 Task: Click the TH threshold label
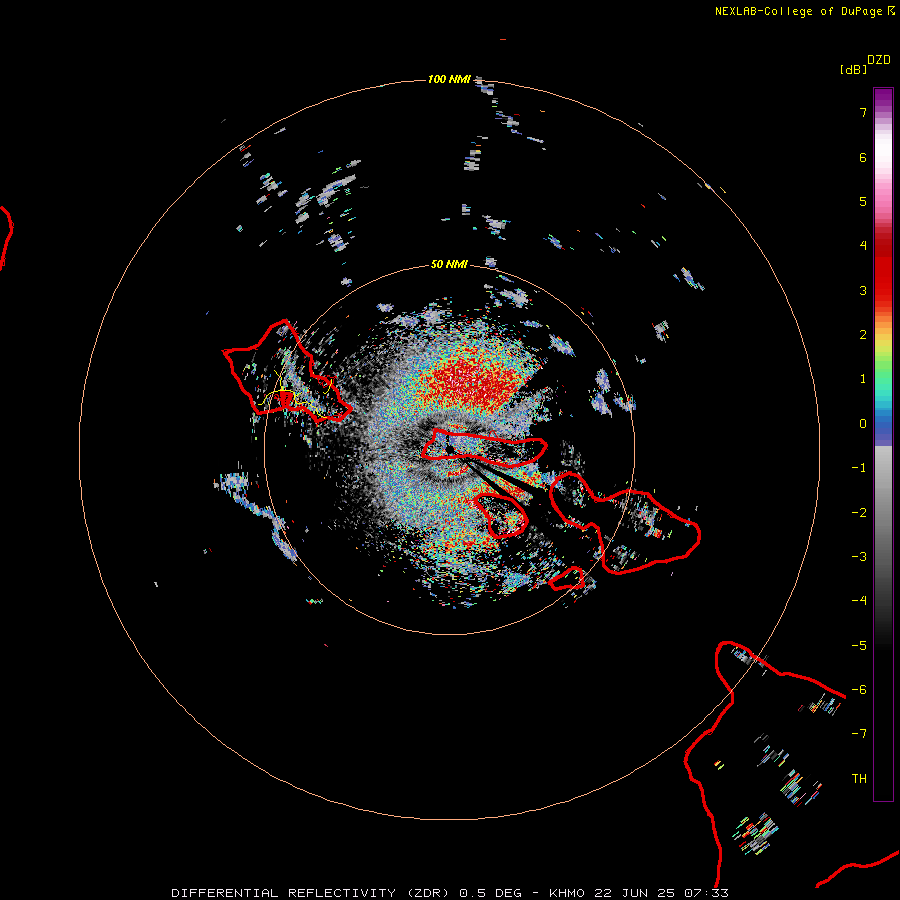(x=859, y=779)
